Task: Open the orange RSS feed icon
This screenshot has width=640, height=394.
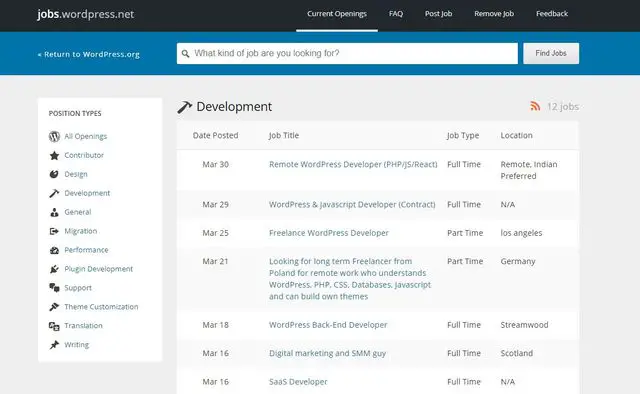Action: click(x=535, y=106)
